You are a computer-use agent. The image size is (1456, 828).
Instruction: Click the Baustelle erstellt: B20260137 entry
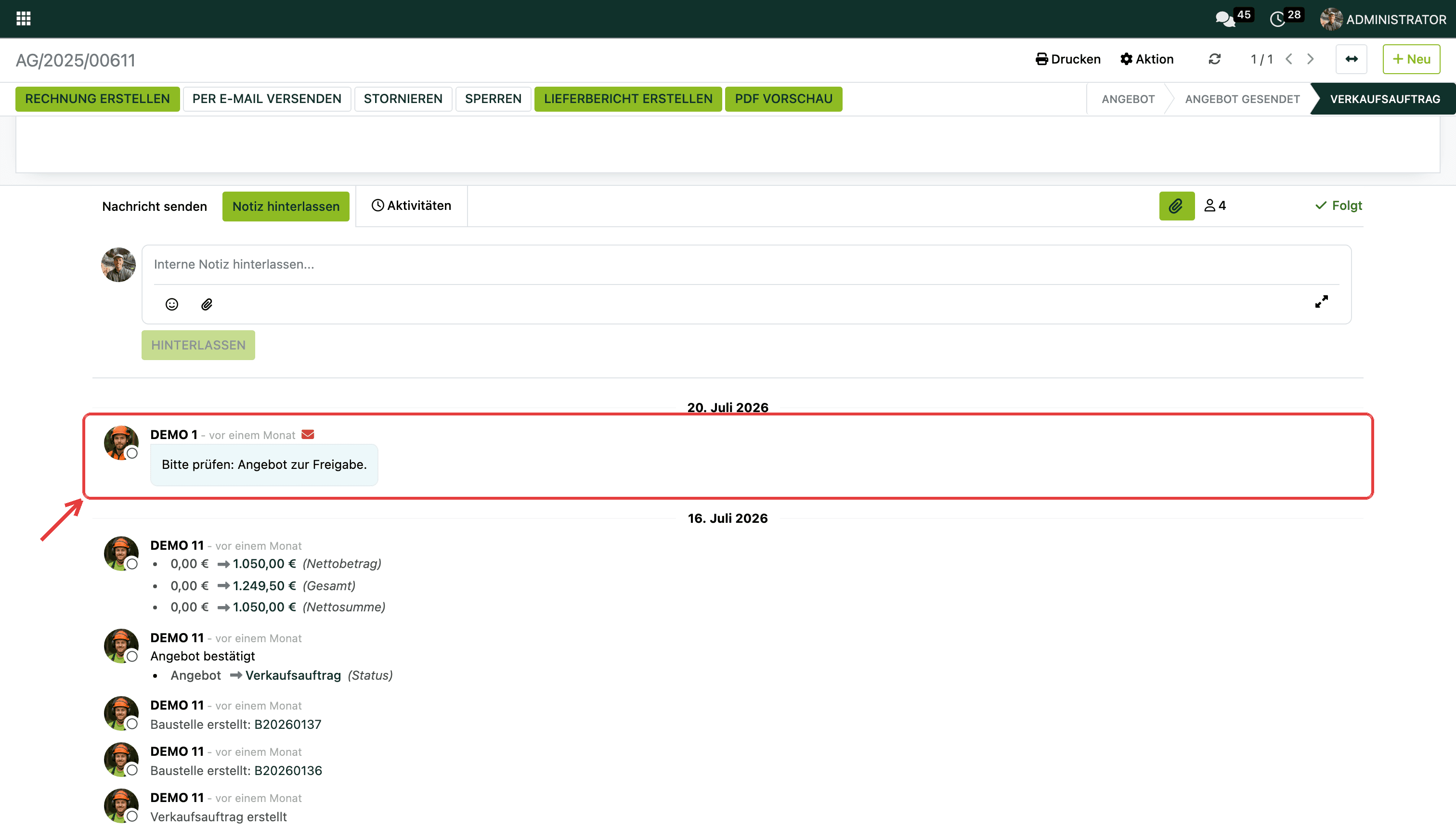(x=235, y=724)
